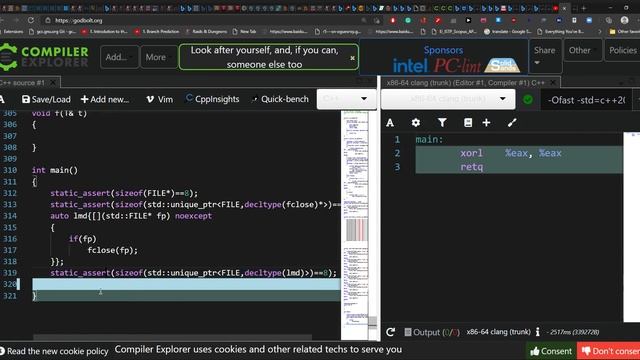
Task: Click the compiler info icon
Action: click(538, 332)
